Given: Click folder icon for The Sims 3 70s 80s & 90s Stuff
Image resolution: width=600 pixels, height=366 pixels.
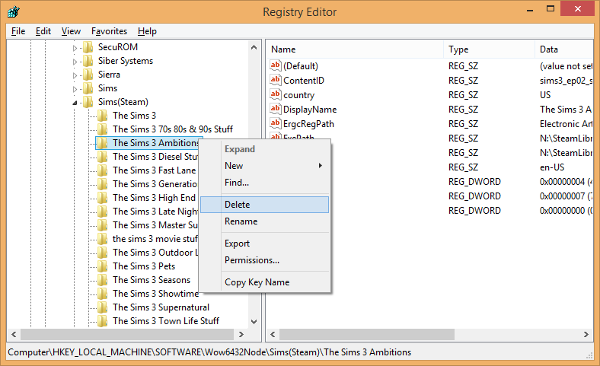Looking at the screenshot, I should [x=102, y=129].
